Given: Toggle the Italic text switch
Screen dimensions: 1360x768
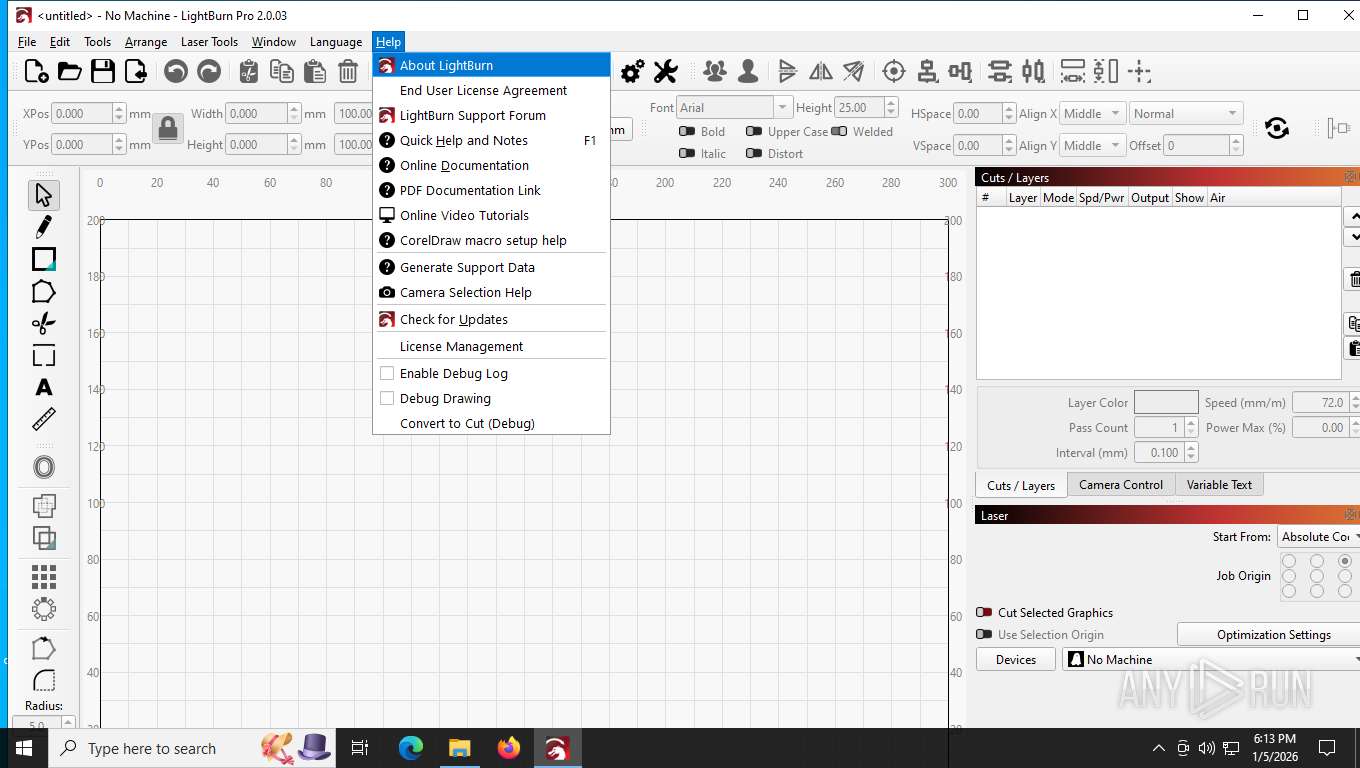Looking at the screenshot, I should [687, 153].
